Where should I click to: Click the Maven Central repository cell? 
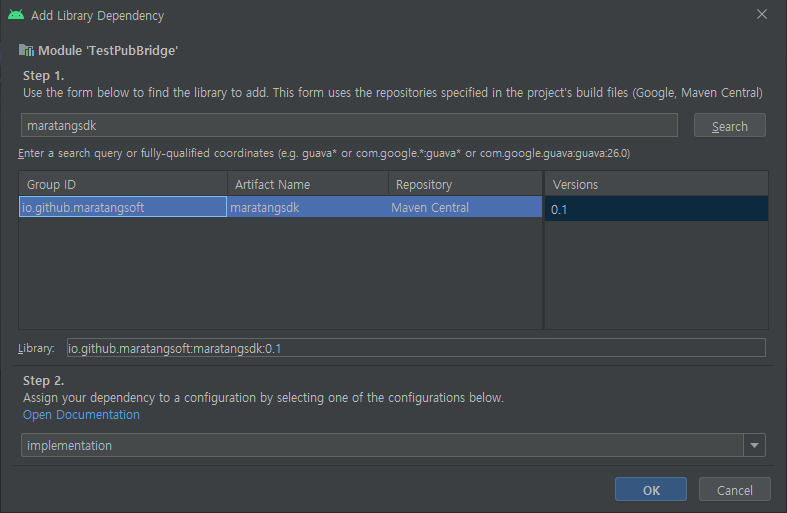tap(465, 207)
